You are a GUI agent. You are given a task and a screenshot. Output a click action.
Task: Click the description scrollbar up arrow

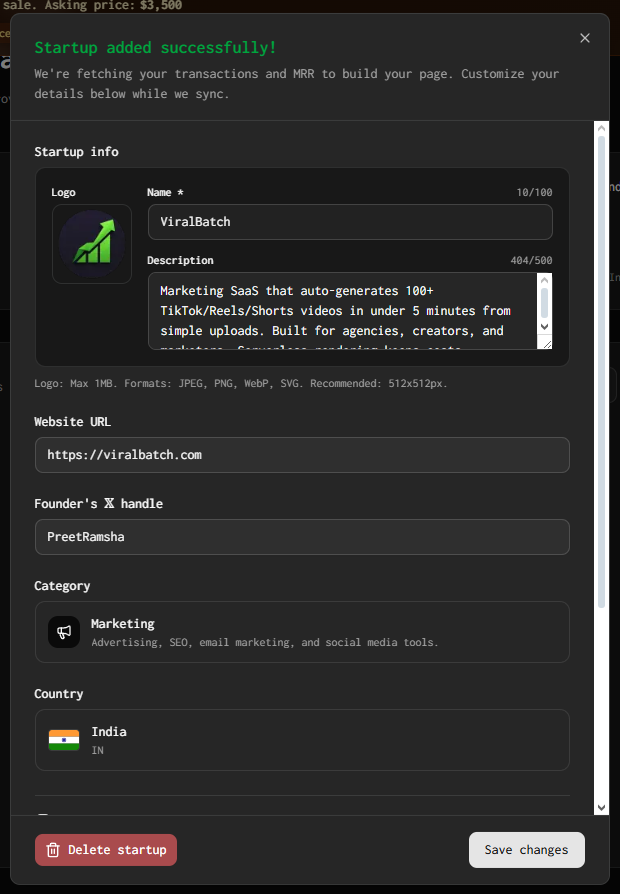click(x=545, y=280)
